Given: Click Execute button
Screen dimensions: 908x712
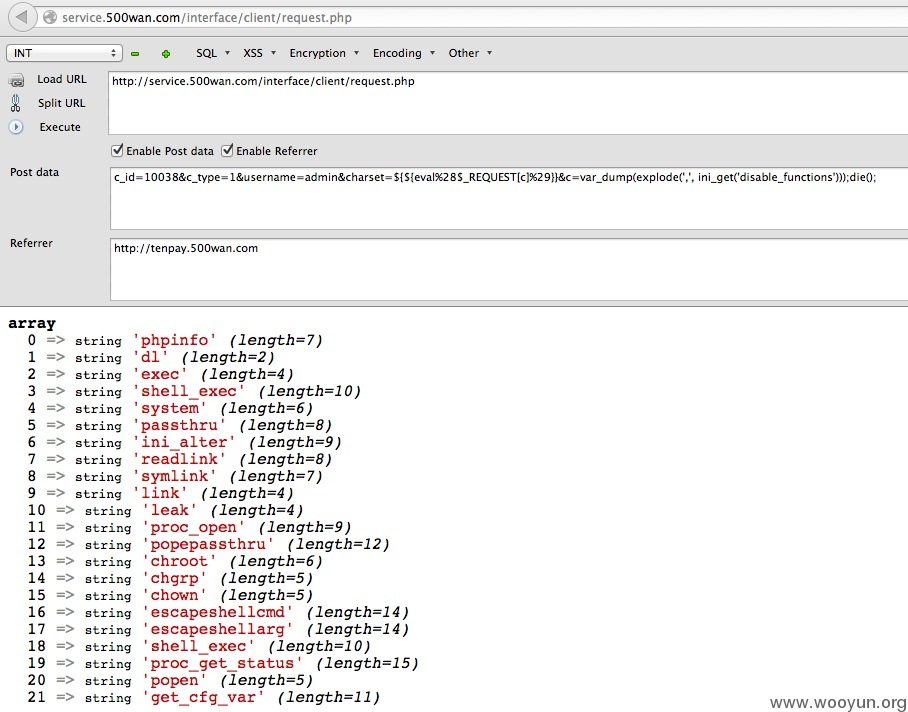Looking at the screenshot, I should [60, 127].
